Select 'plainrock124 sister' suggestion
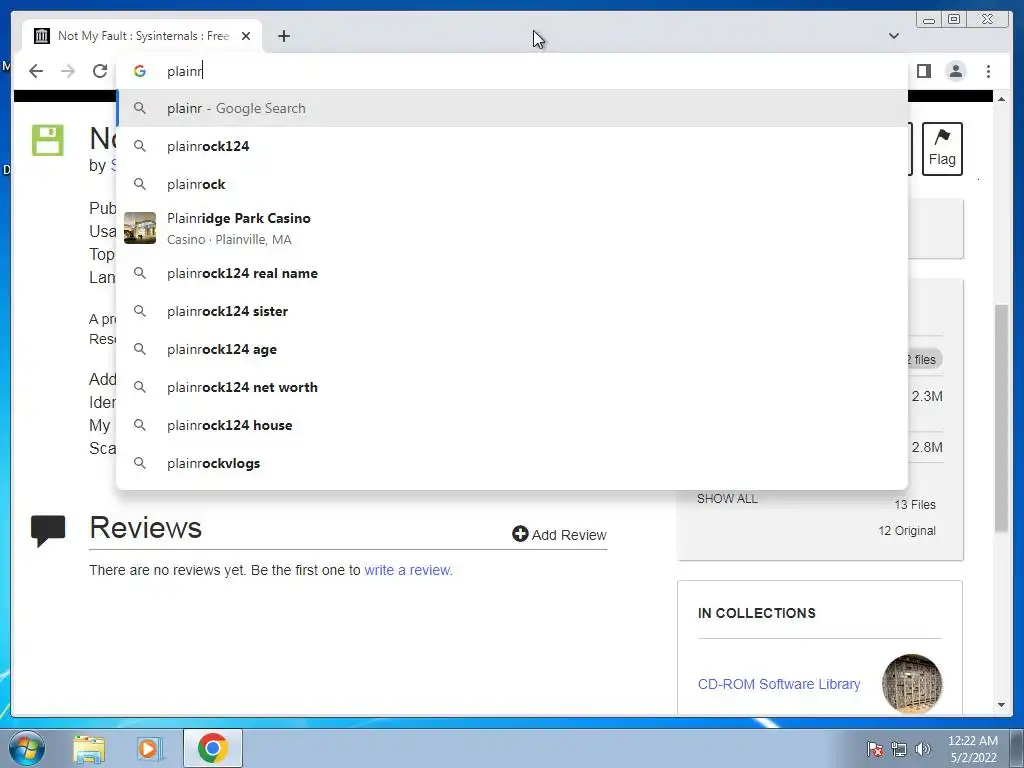The width and height of the screenshot is (1024, 768). [x=512, y=311]
